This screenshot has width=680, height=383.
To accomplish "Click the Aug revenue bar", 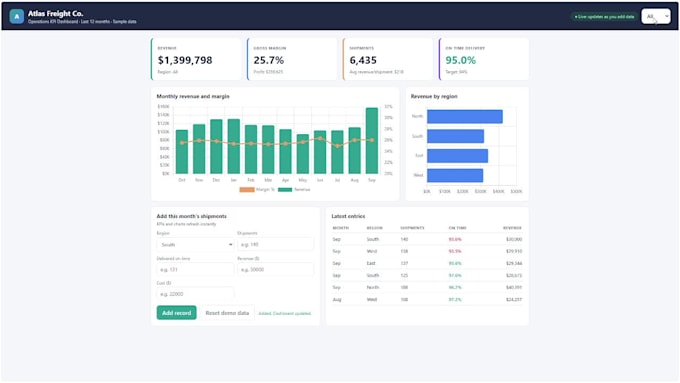I will coord(355,151).
